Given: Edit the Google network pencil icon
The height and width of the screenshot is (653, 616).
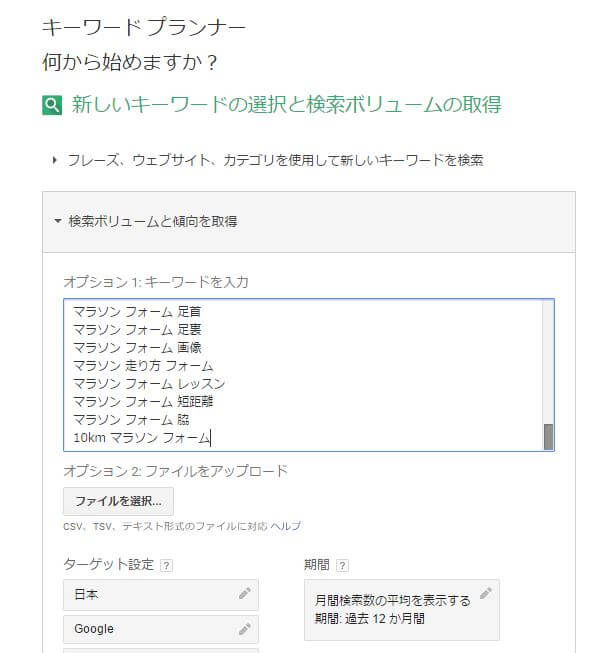Looking at the screenshot, I should pos(244,629).
